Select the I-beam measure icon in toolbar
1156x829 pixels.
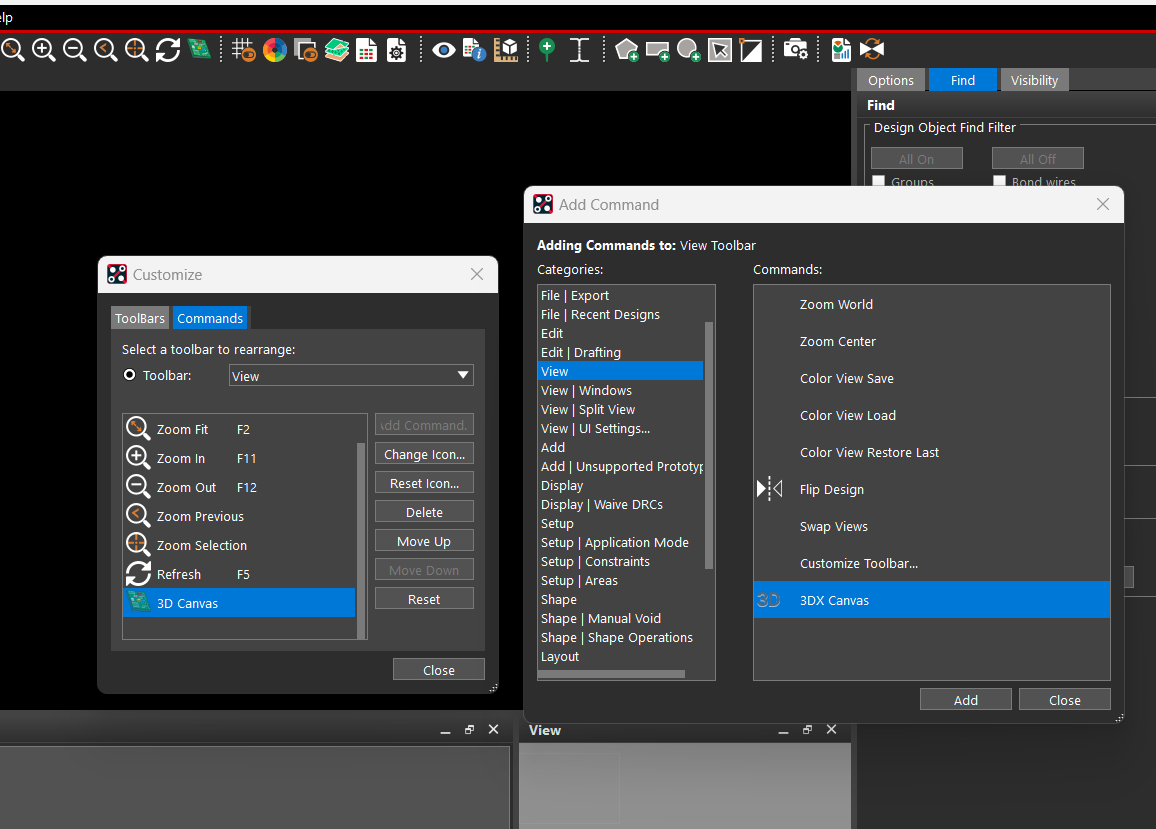[x=579, y=49]
